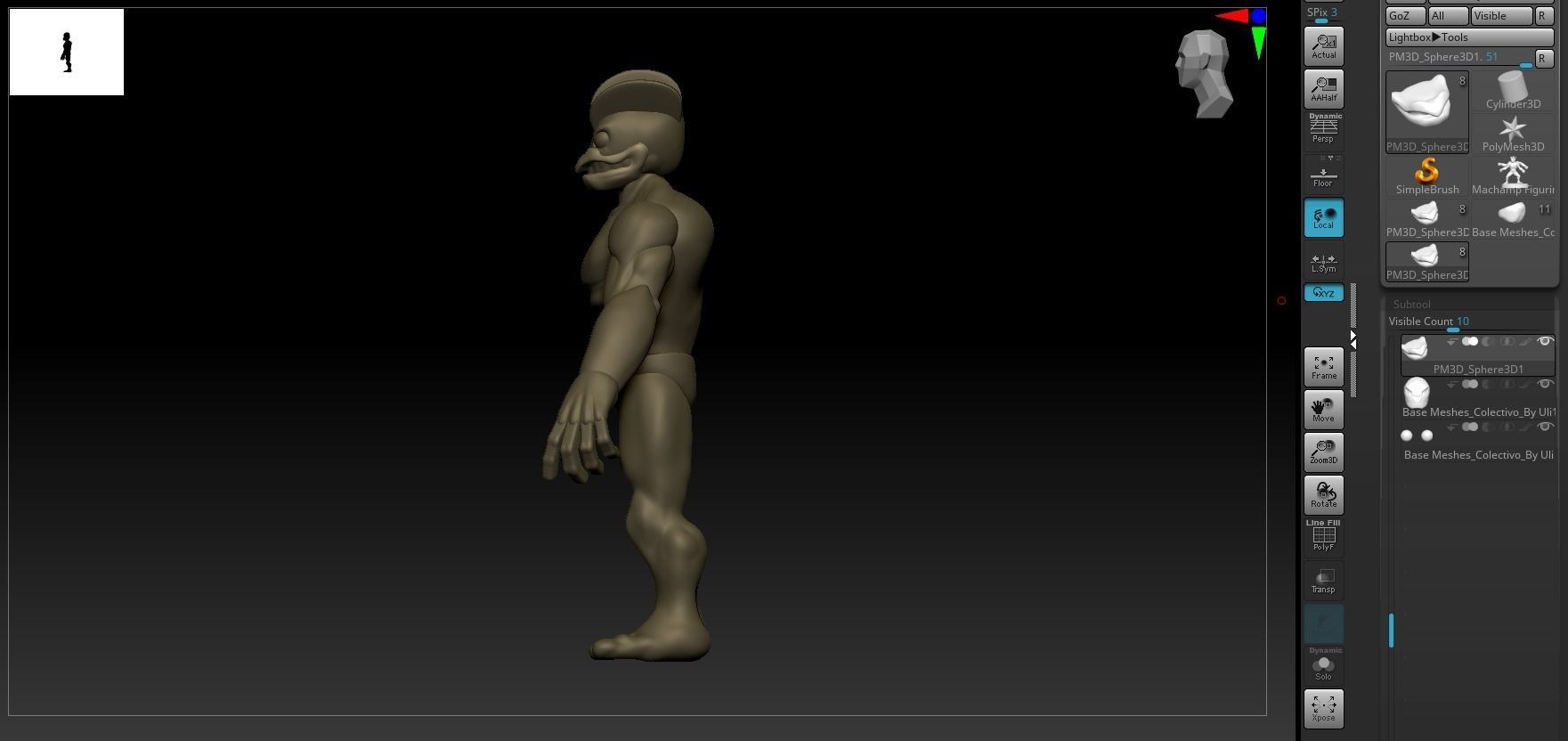Toggle PM3D_Sphere3D1 polypaint brush icon
The image size is (1568, 741).
click(x=1526, y=342)
